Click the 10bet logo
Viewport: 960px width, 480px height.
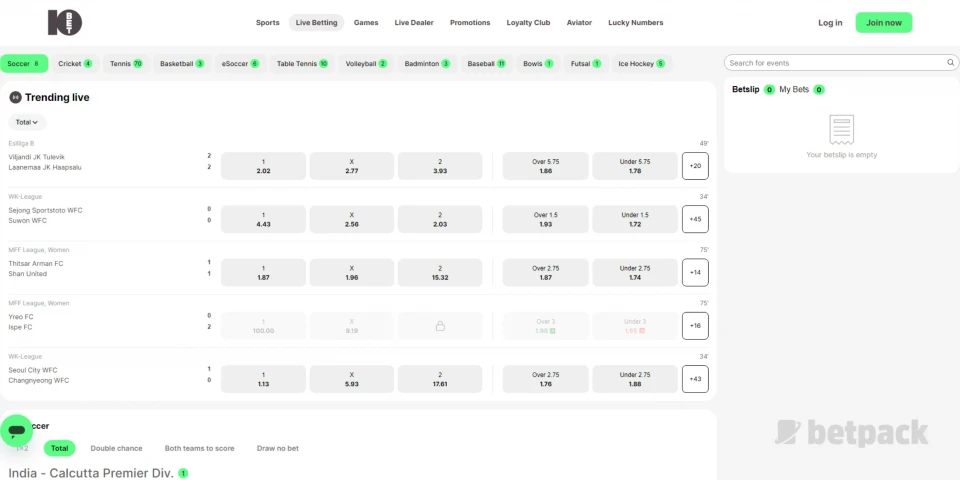[x=65, y=22]
